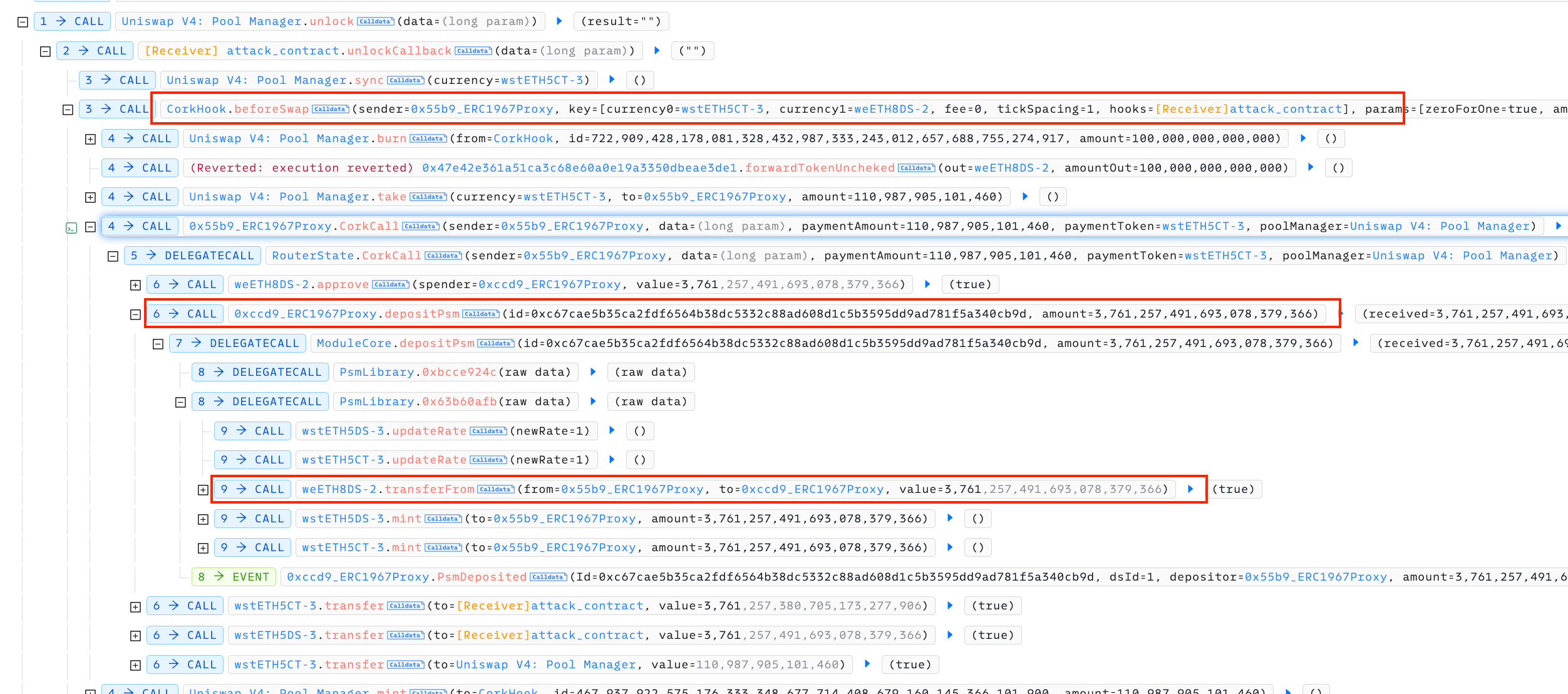Collapse the CorkHook.beforeSwap call node

point(68,110)
